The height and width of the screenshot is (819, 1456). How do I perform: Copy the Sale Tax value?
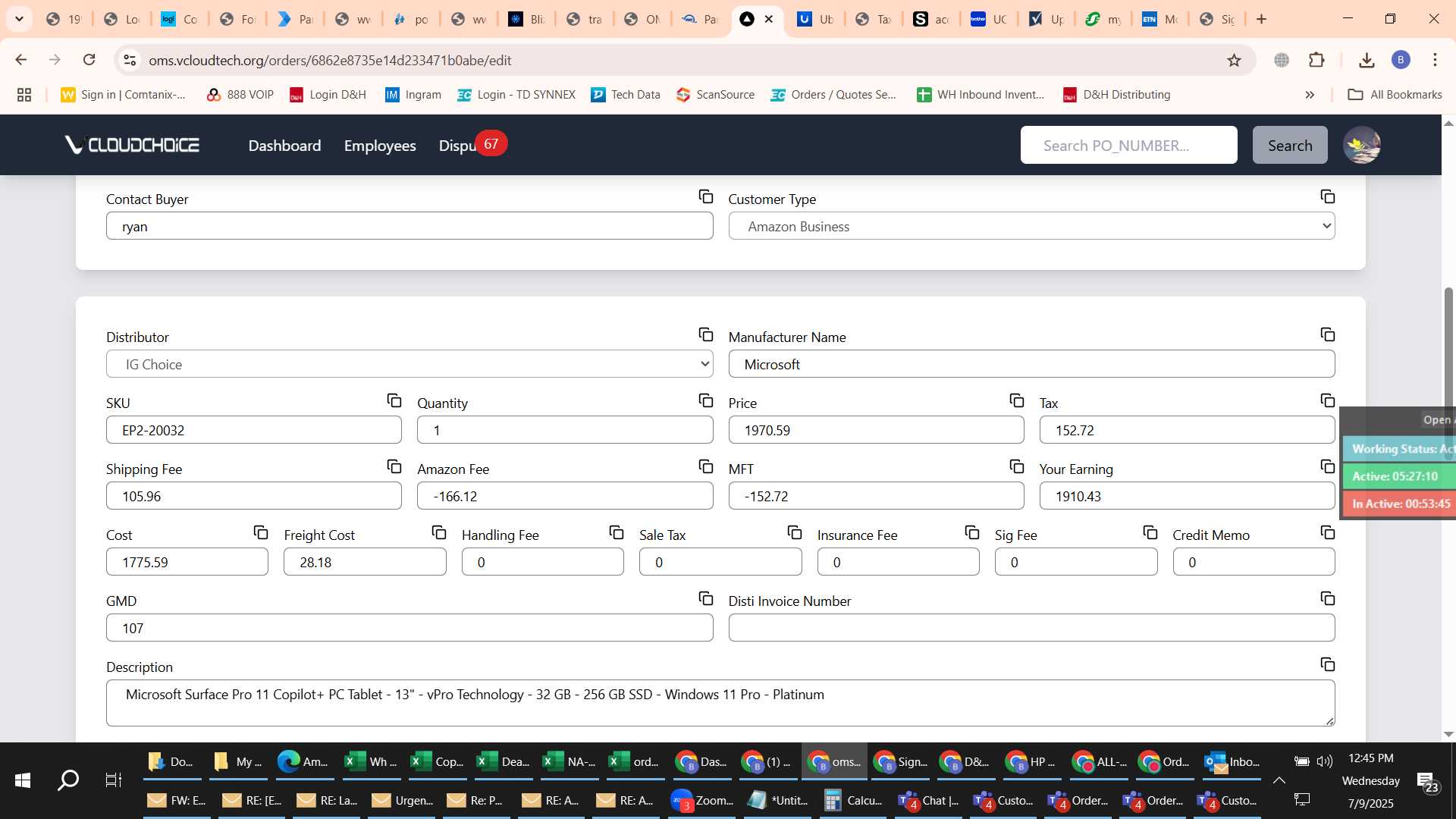click(x=795, y=533)
